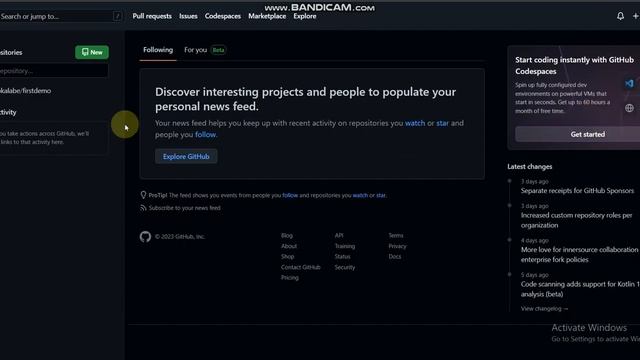Click the watch link in ProTip line
This screenshot has width=640, height=360.
tap(360, 196)
